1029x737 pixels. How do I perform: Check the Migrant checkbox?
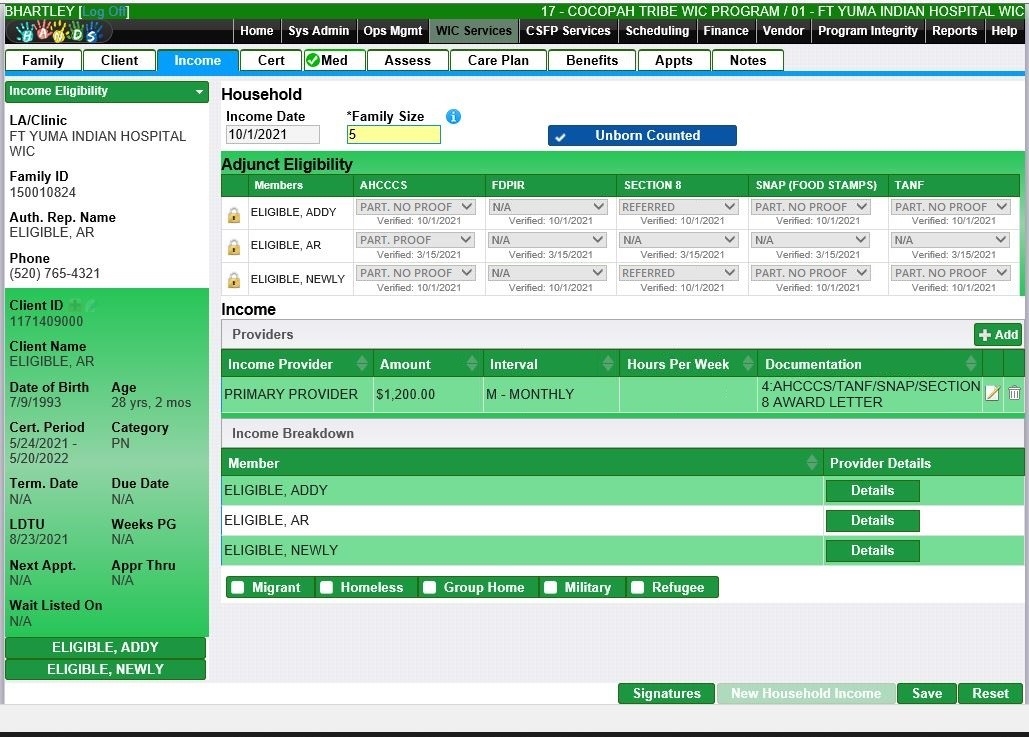coord(238,588)
